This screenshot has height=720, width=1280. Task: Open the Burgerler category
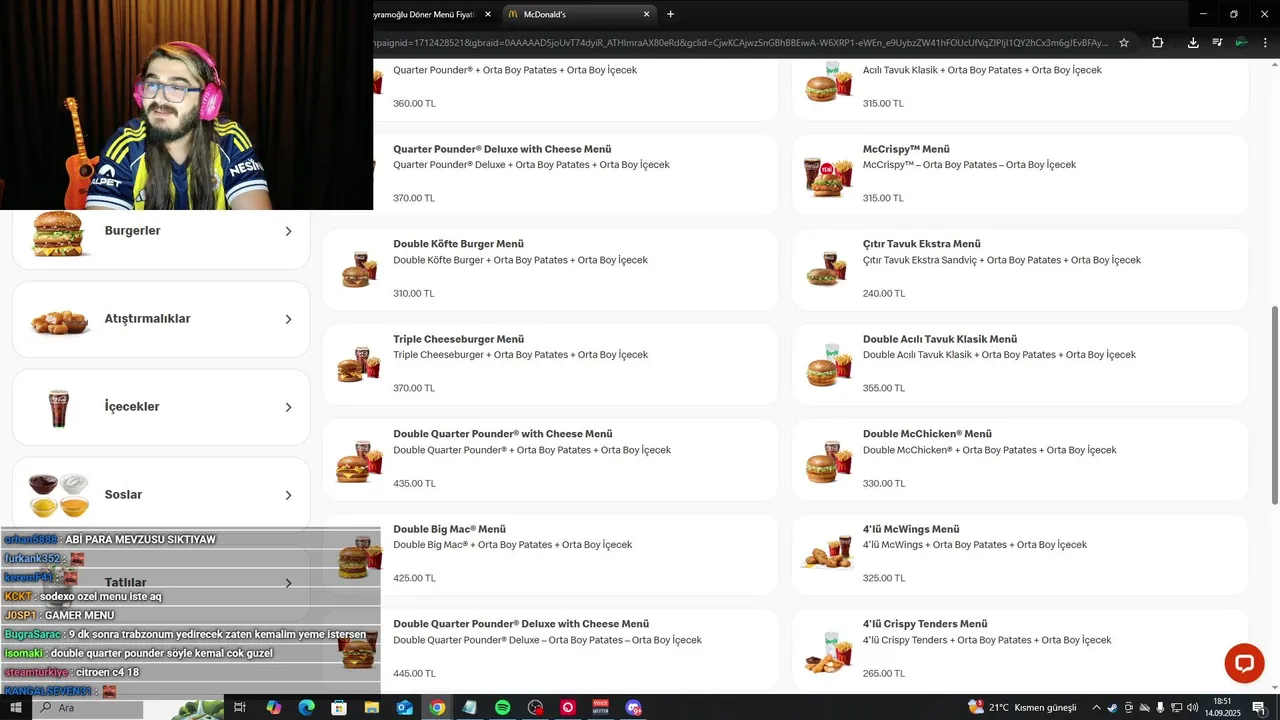[161, 231]
